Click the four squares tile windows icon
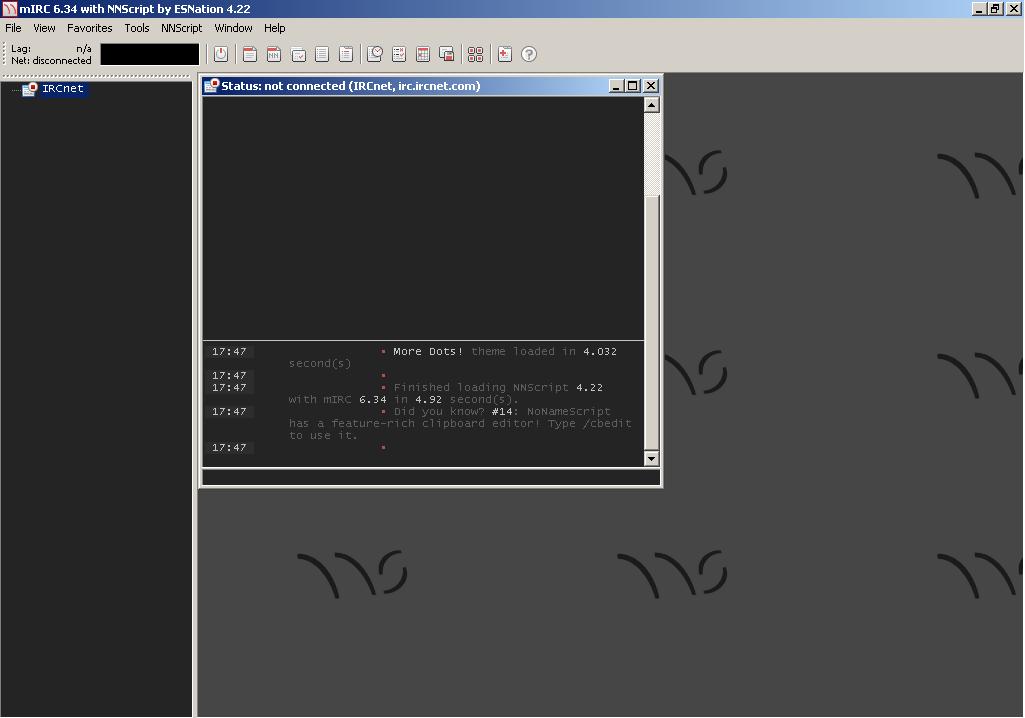 click(476, 54)
